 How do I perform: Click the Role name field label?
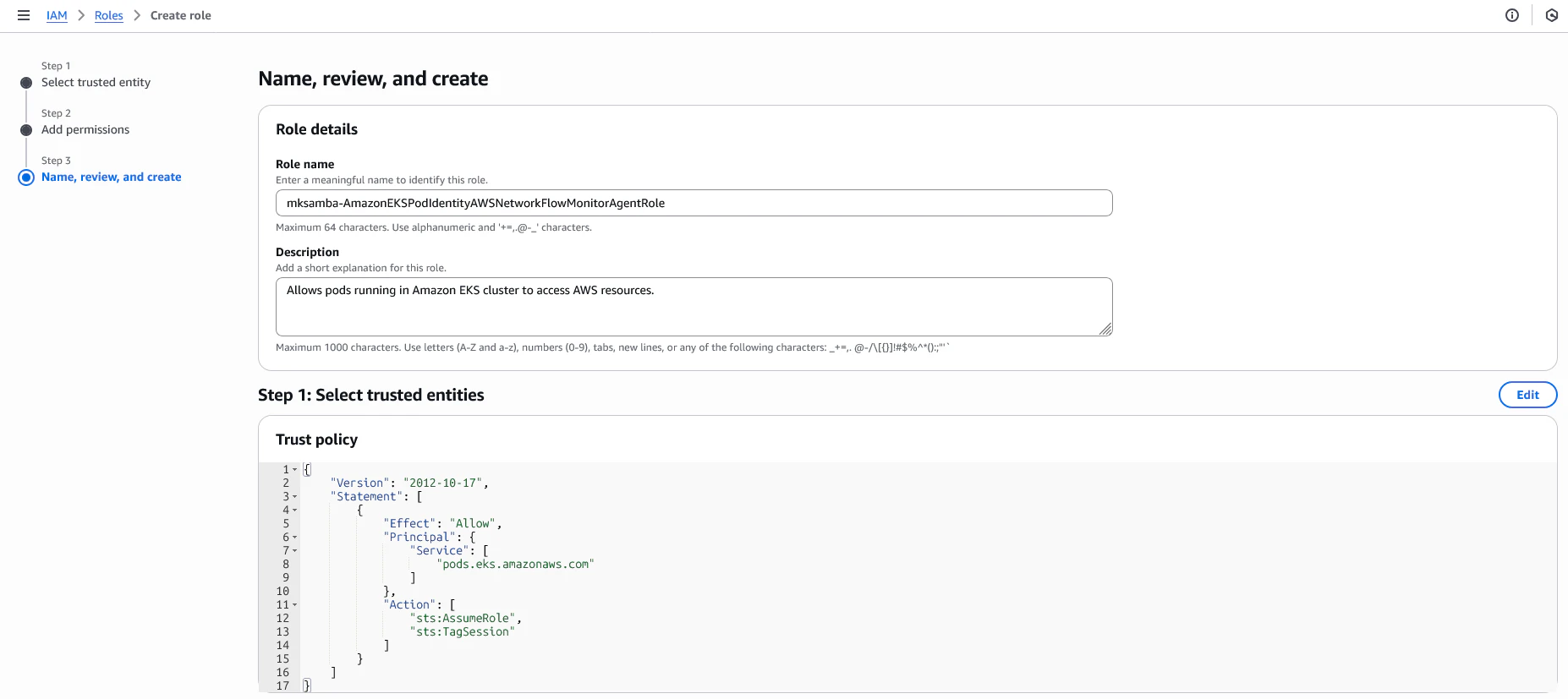tap(304, 164)
